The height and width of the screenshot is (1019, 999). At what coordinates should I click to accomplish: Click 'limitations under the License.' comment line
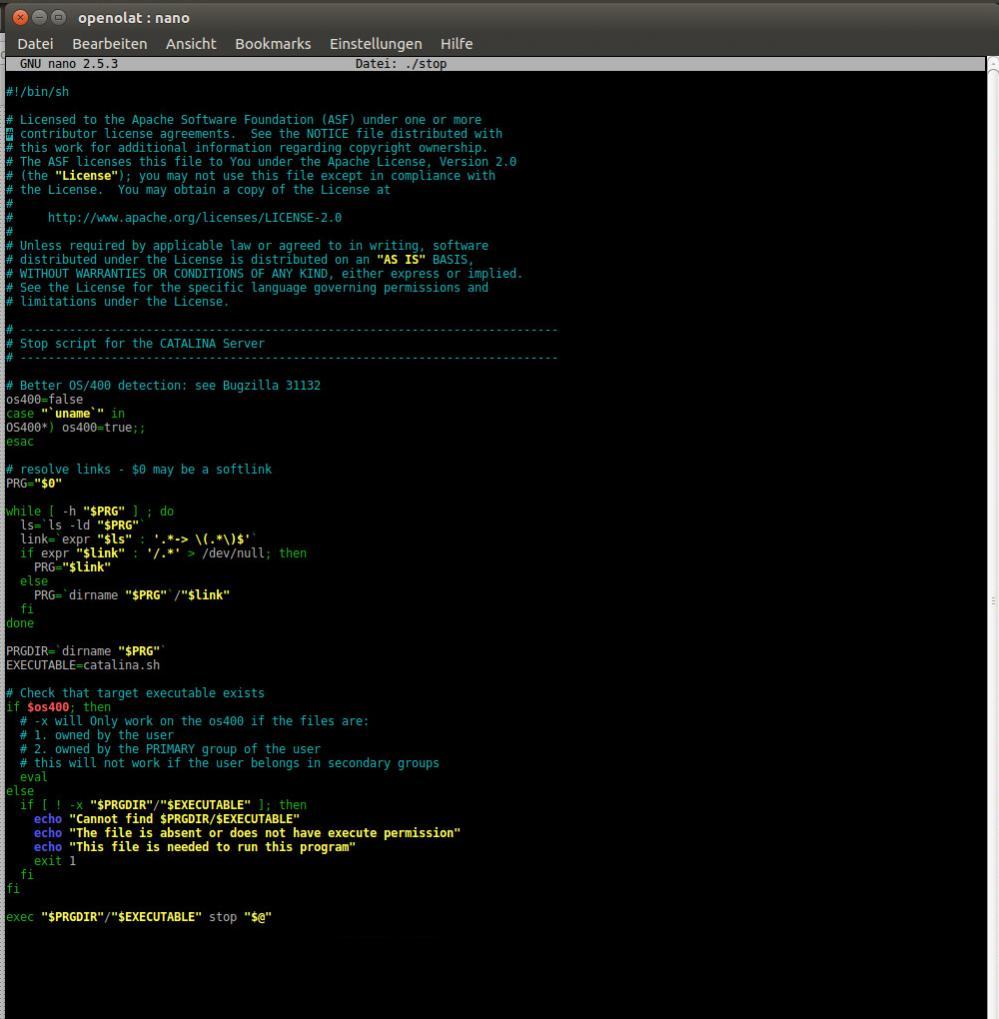(118, 302)
